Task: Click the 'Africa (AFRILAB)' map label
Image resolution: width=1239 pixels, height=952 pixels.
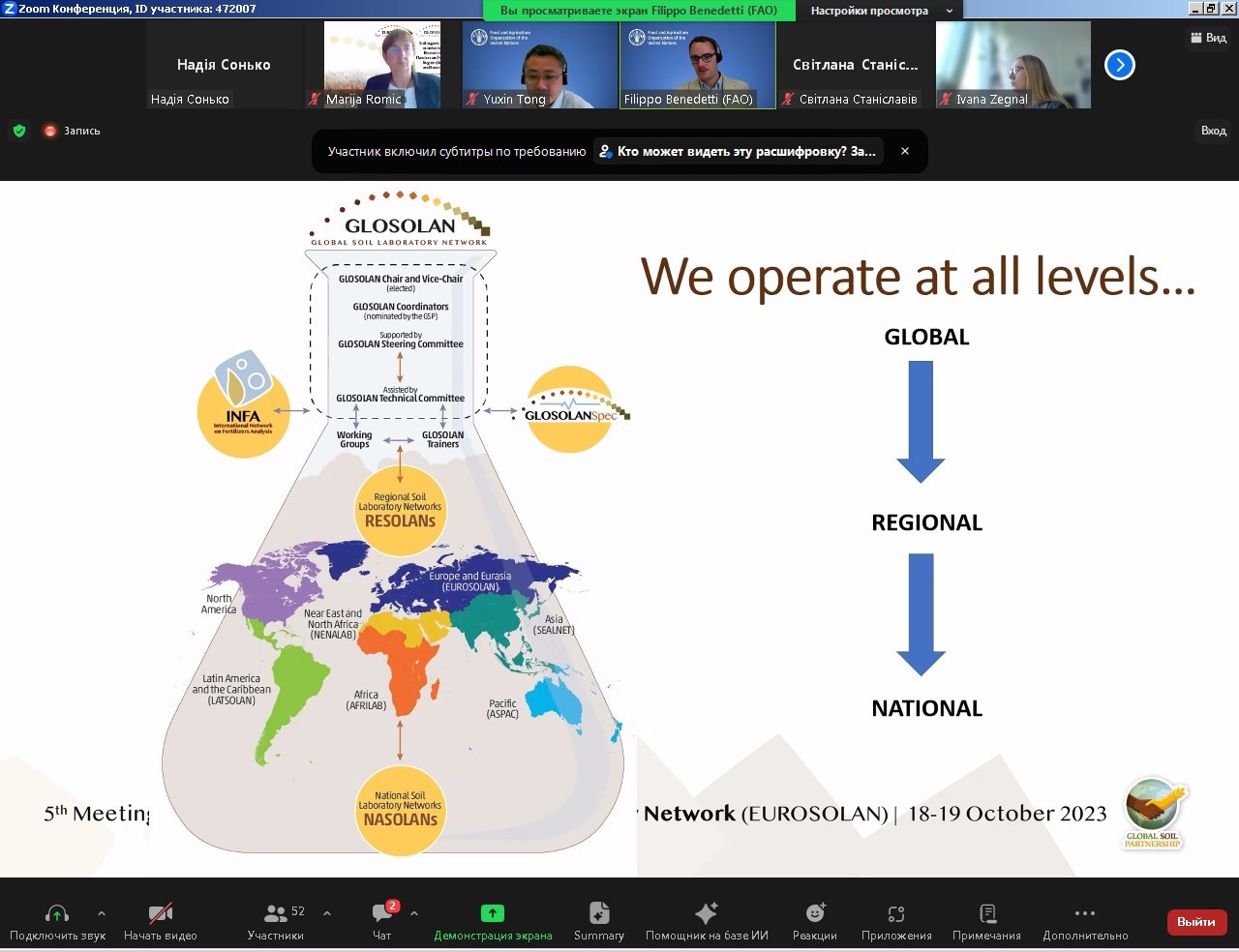Action: [366, 700]
